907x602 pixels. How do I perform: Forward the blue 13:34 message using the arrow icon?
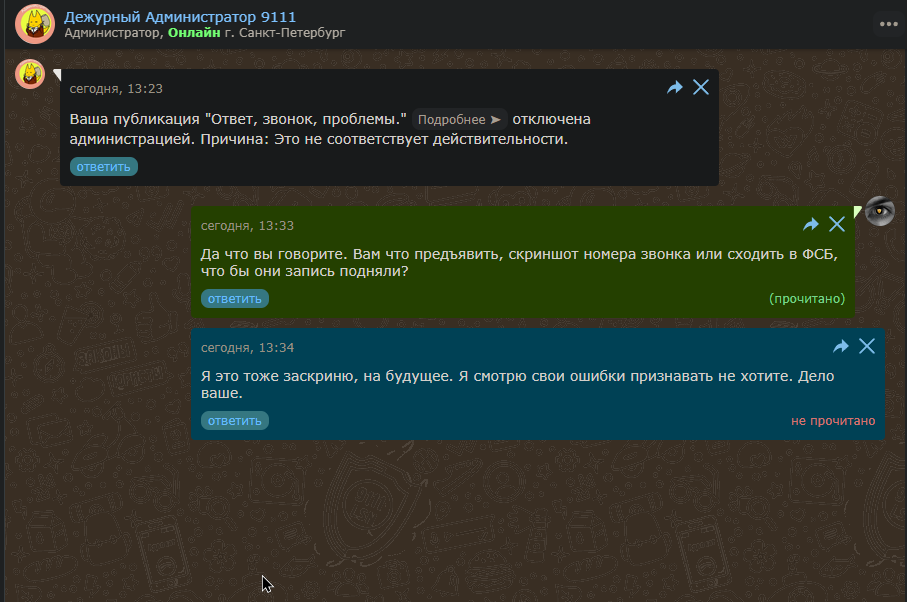coord(841,347)
